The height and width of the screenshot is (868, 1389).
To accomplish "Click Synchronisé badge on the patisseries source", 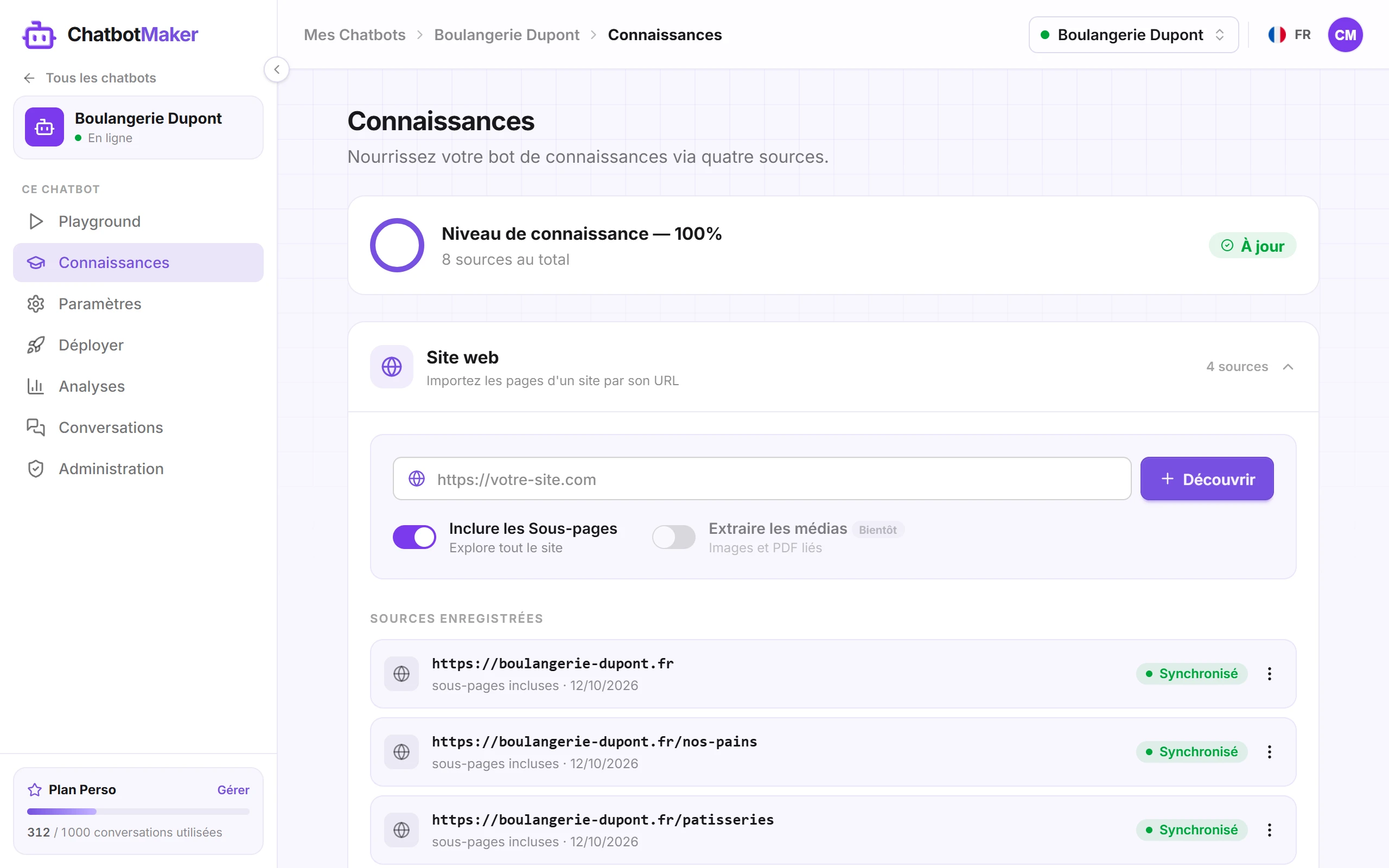I will click(x=1192, y=829).
